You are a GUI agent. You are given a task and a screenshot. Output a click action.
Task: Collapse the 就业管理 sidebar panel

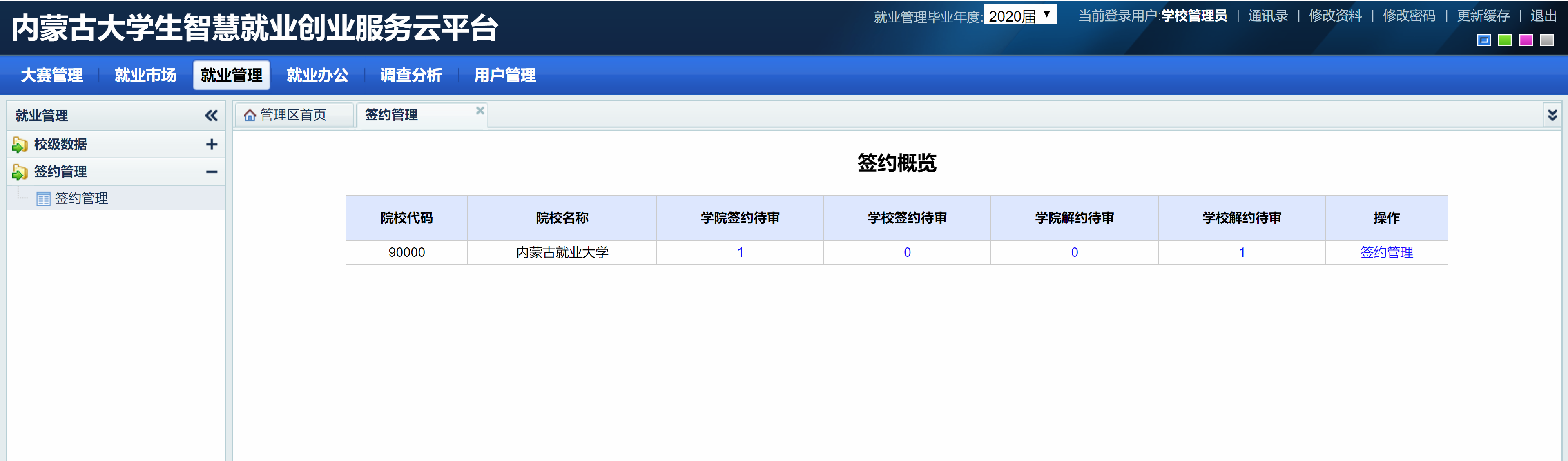[211, 116]
